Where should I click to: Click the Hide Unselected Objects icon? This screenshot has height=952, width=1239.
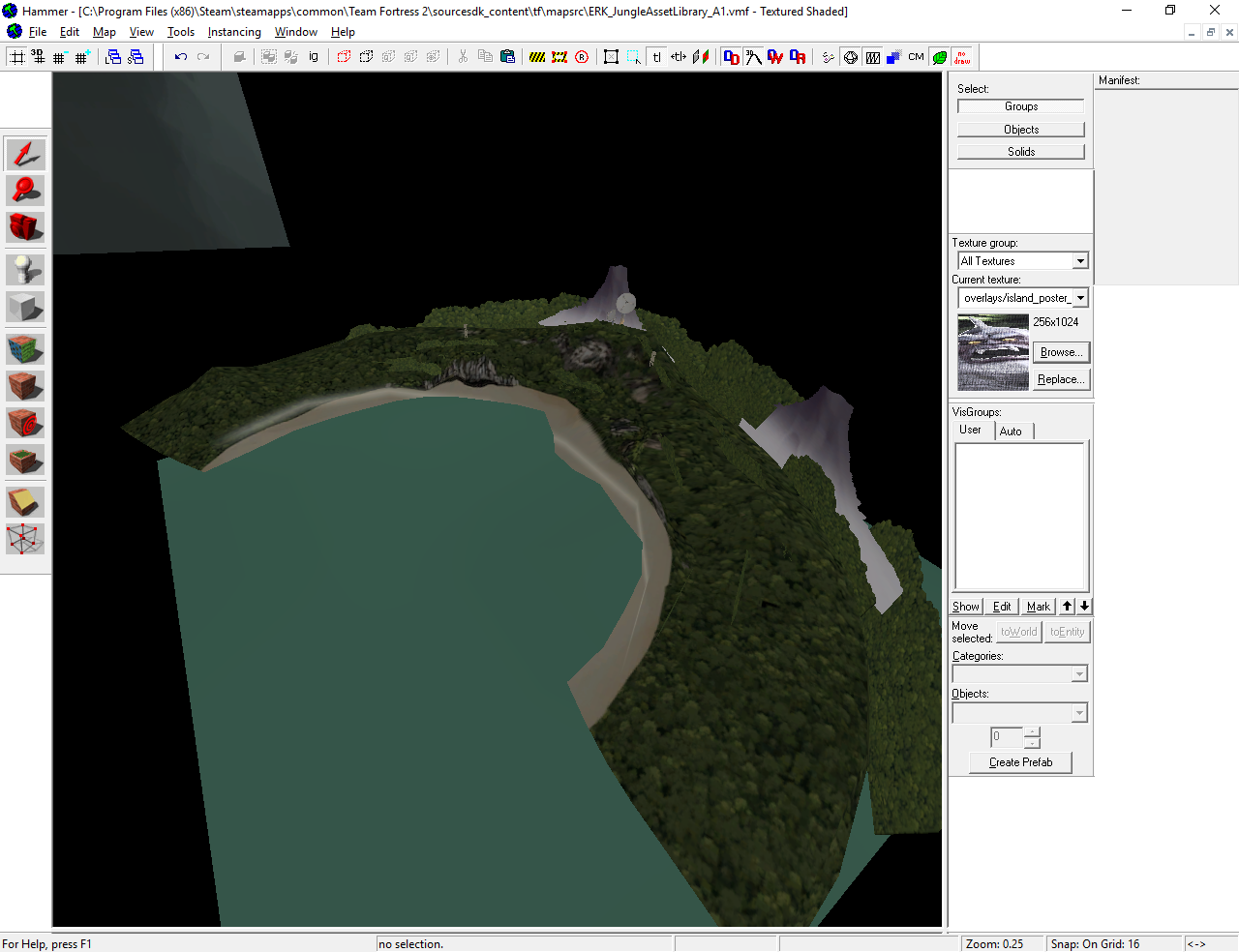click(366, 57)
